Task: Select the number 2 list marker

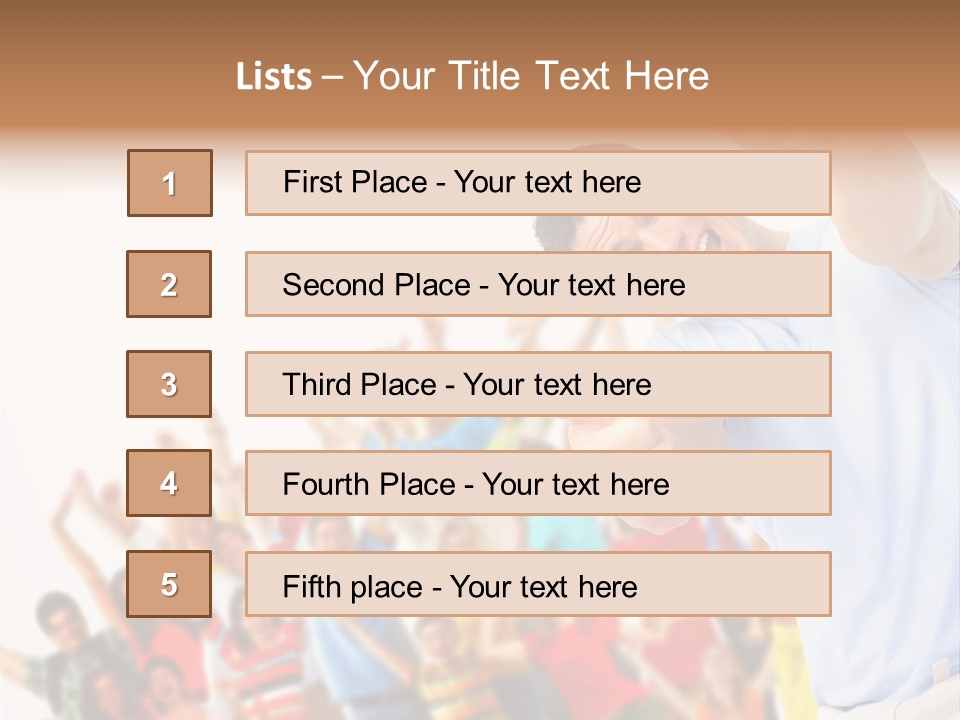Action: (169, 284)
